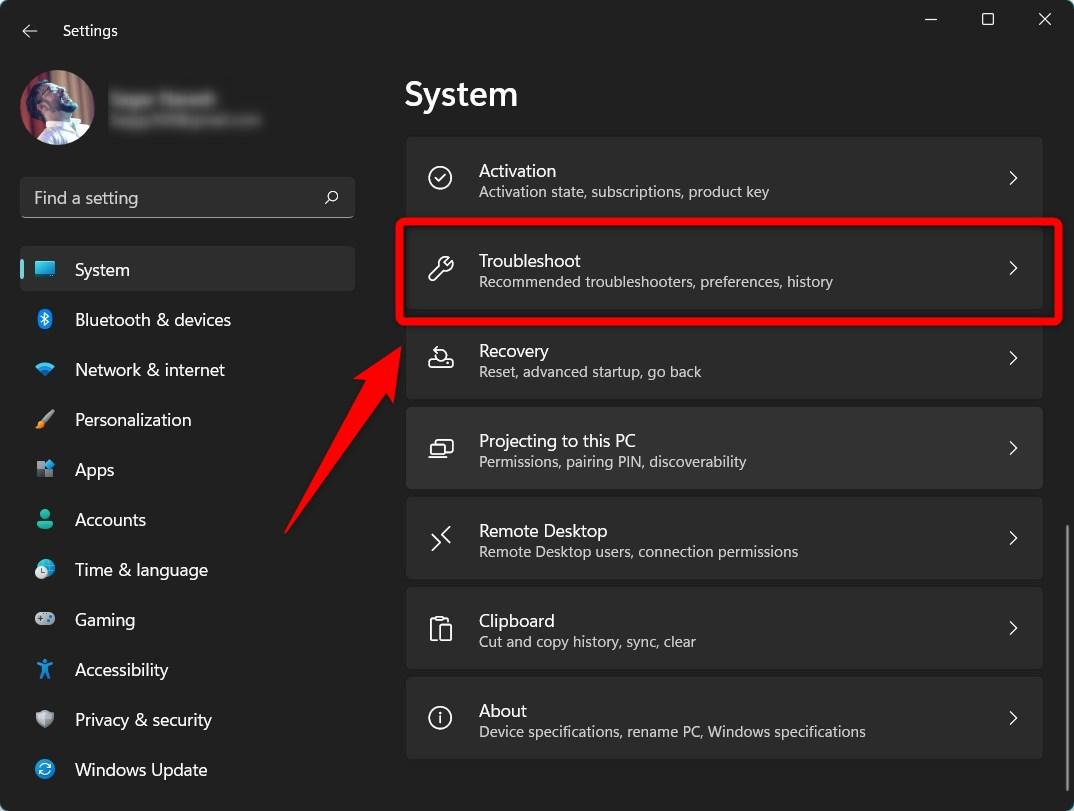Open the Privacy & security section
The height and width of the screenshot is (811, 1074).
point(143,719)
